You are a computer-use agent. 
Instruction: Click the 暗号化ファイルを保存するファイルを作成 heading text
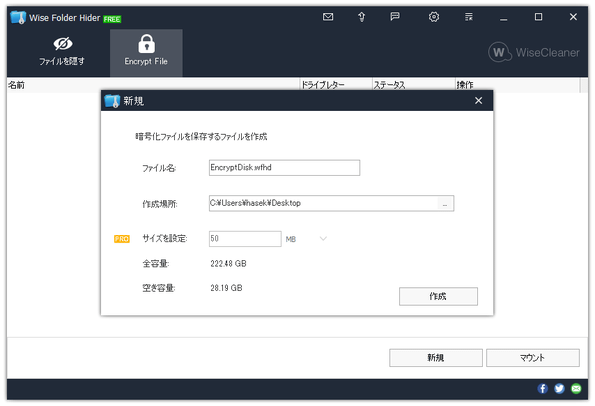(x=201, y=137)
